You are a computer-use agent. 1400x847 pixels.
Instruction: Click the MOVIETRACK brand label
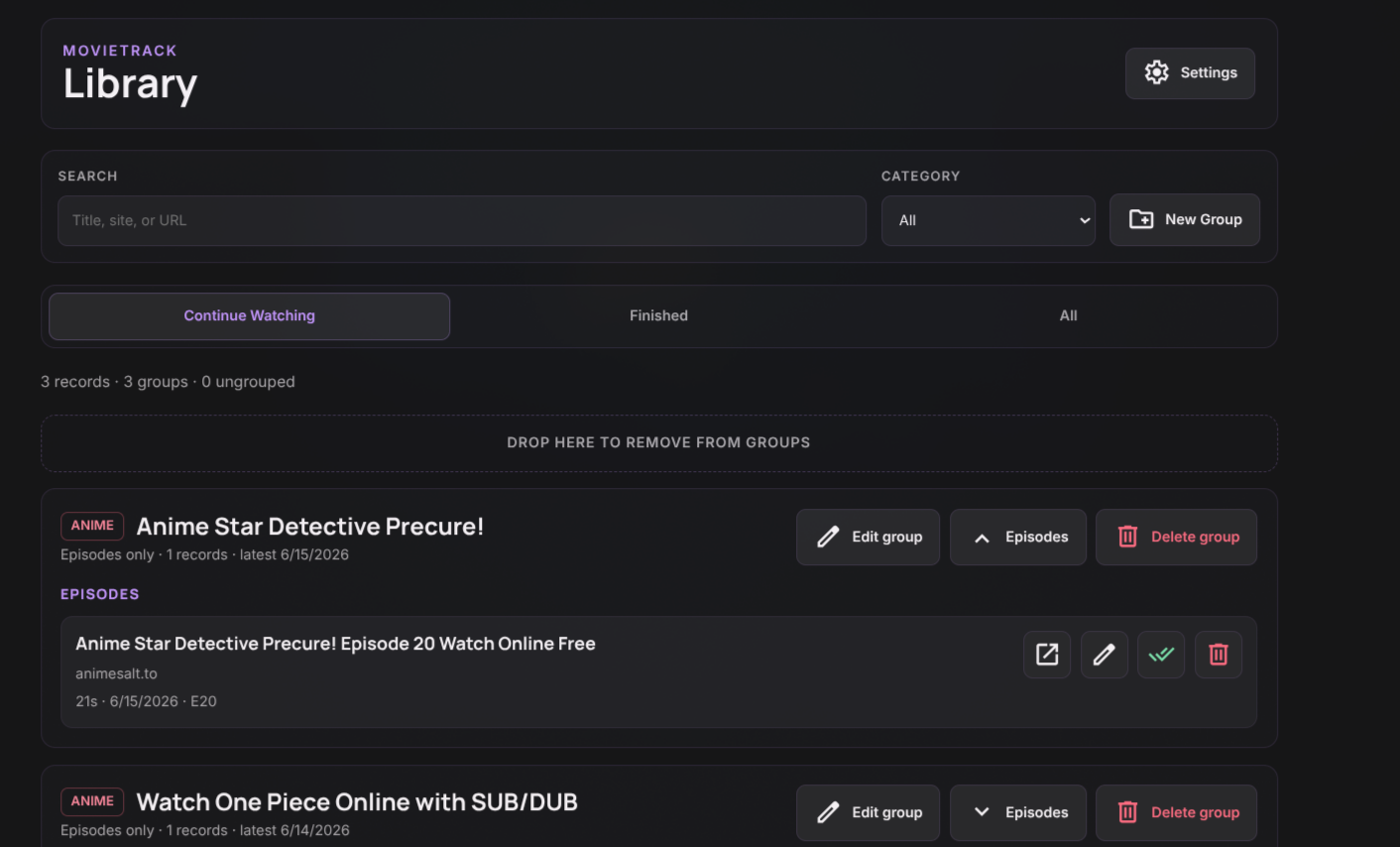120,51
